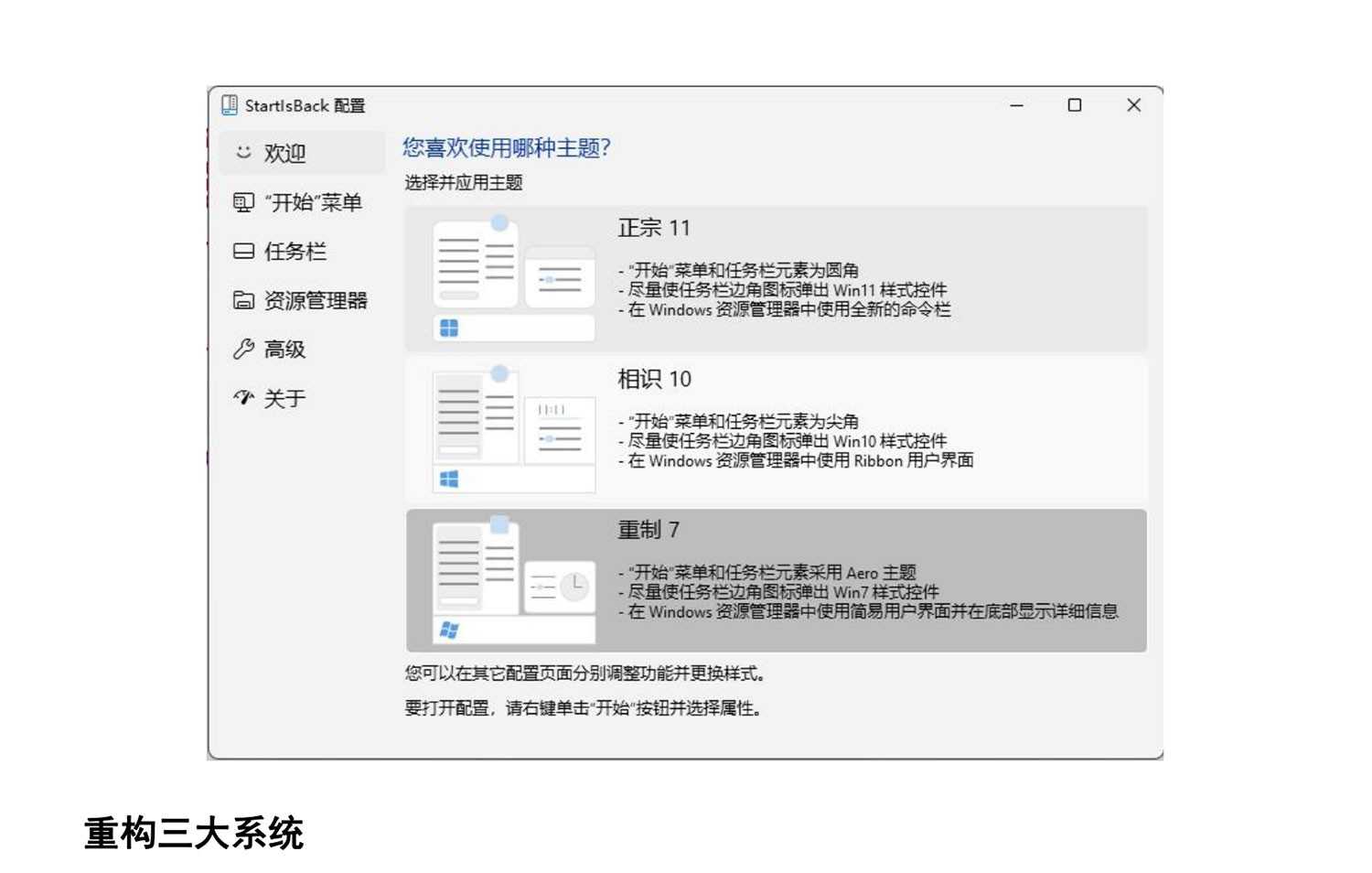The width and height of the screenshot is (1372, 873).
Task: Click the text 您可以在其它配置页面分别调整功能并更换样式
Action: 585,674
